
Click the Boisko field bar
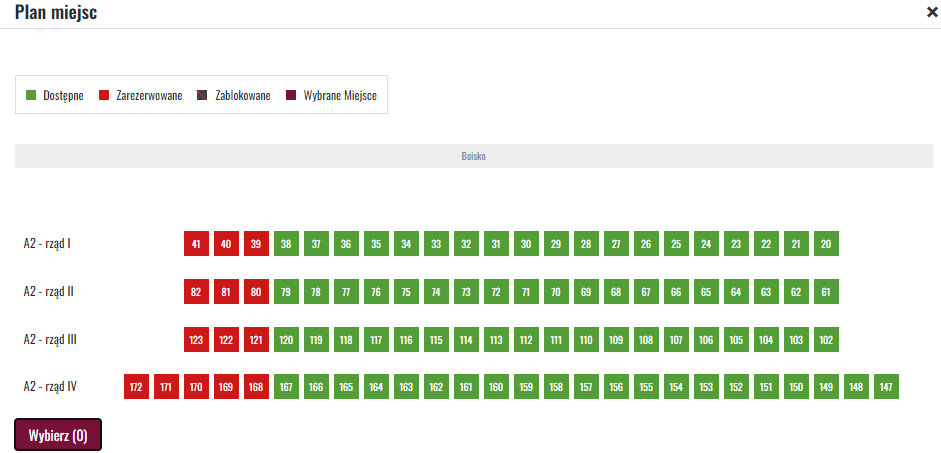tap(474, 156)
